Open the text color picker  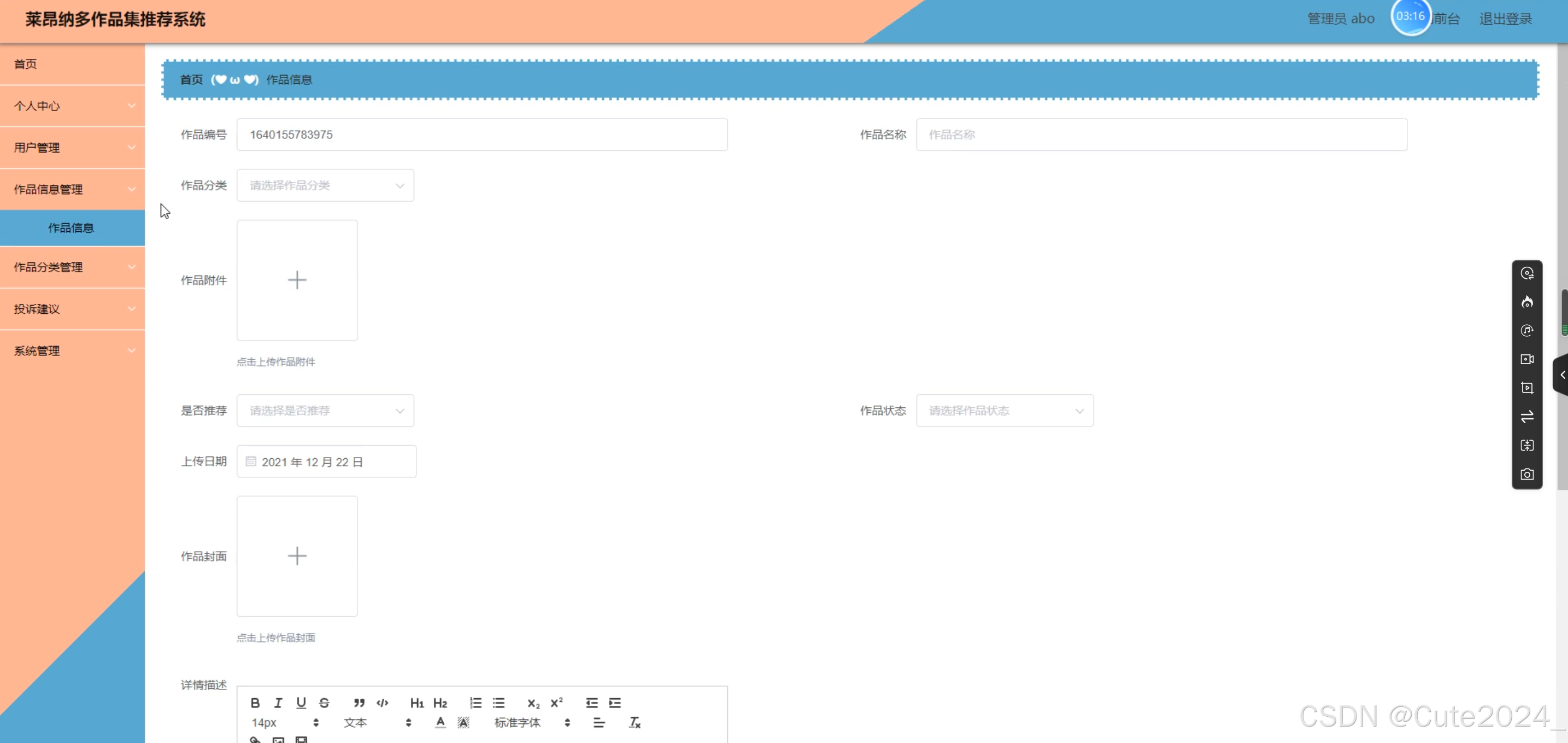click(x=440, y=722)
